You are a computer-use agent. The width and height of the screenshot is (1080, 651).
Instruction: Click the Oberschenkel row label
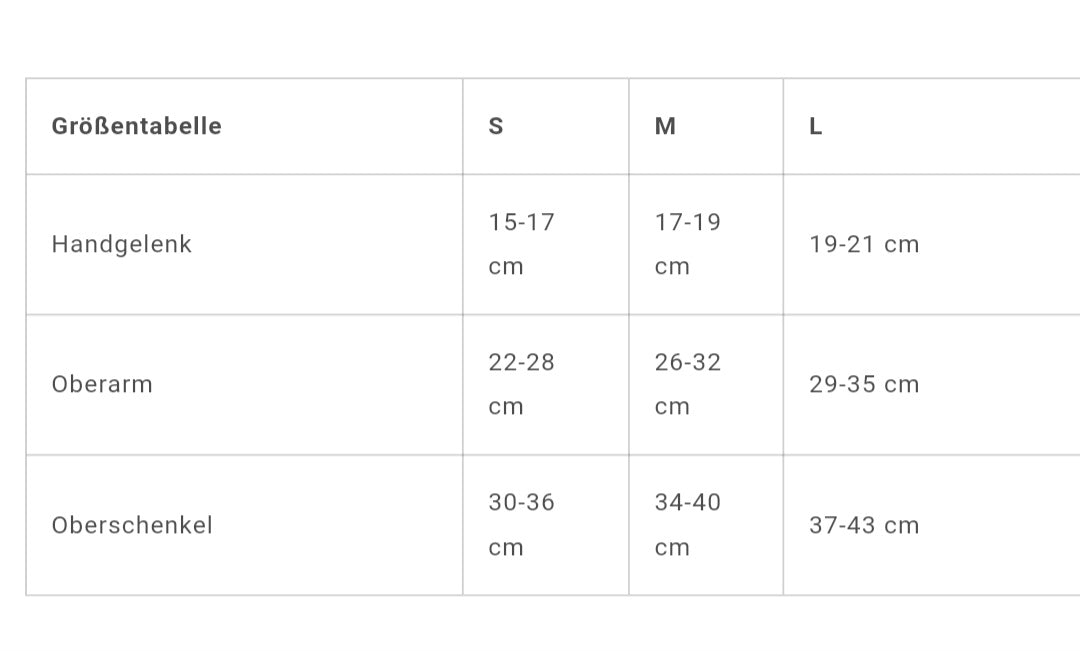tap(132, 525)
